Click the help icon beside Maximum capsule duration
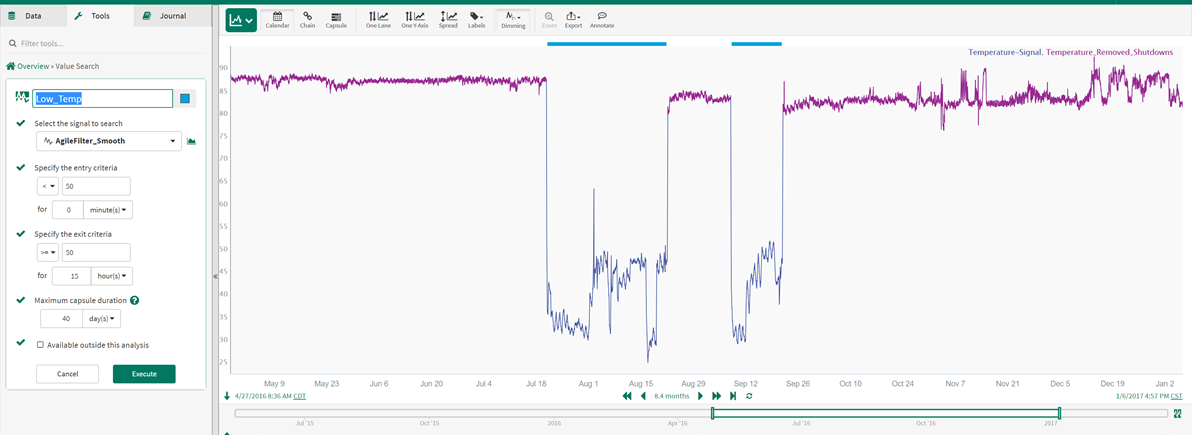The height and width of the screenshot is (435, 1192). pos(134,300)
